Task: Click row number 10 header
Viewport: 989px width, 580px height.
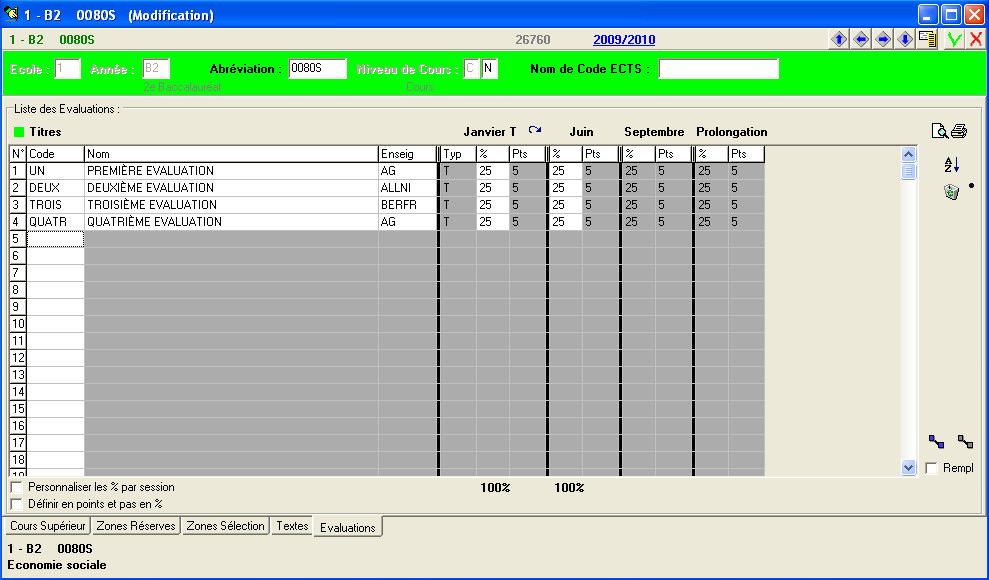Action: pyautogui.click(x=18, y=324)
